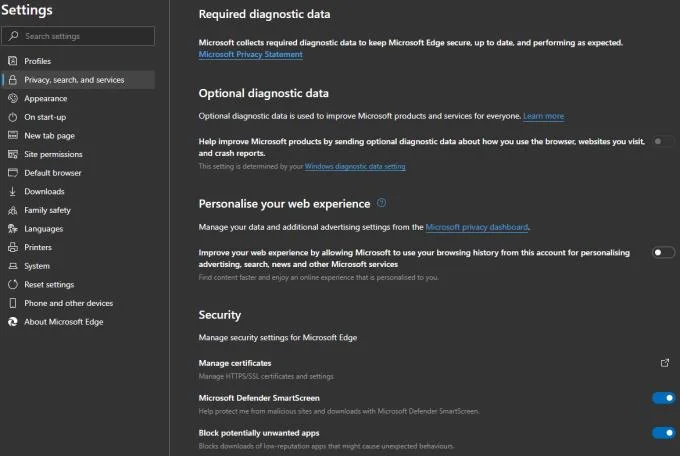Open About Microsoft Edge page
The width and height of the screenshot is (680, 456).
click(78, 322)
